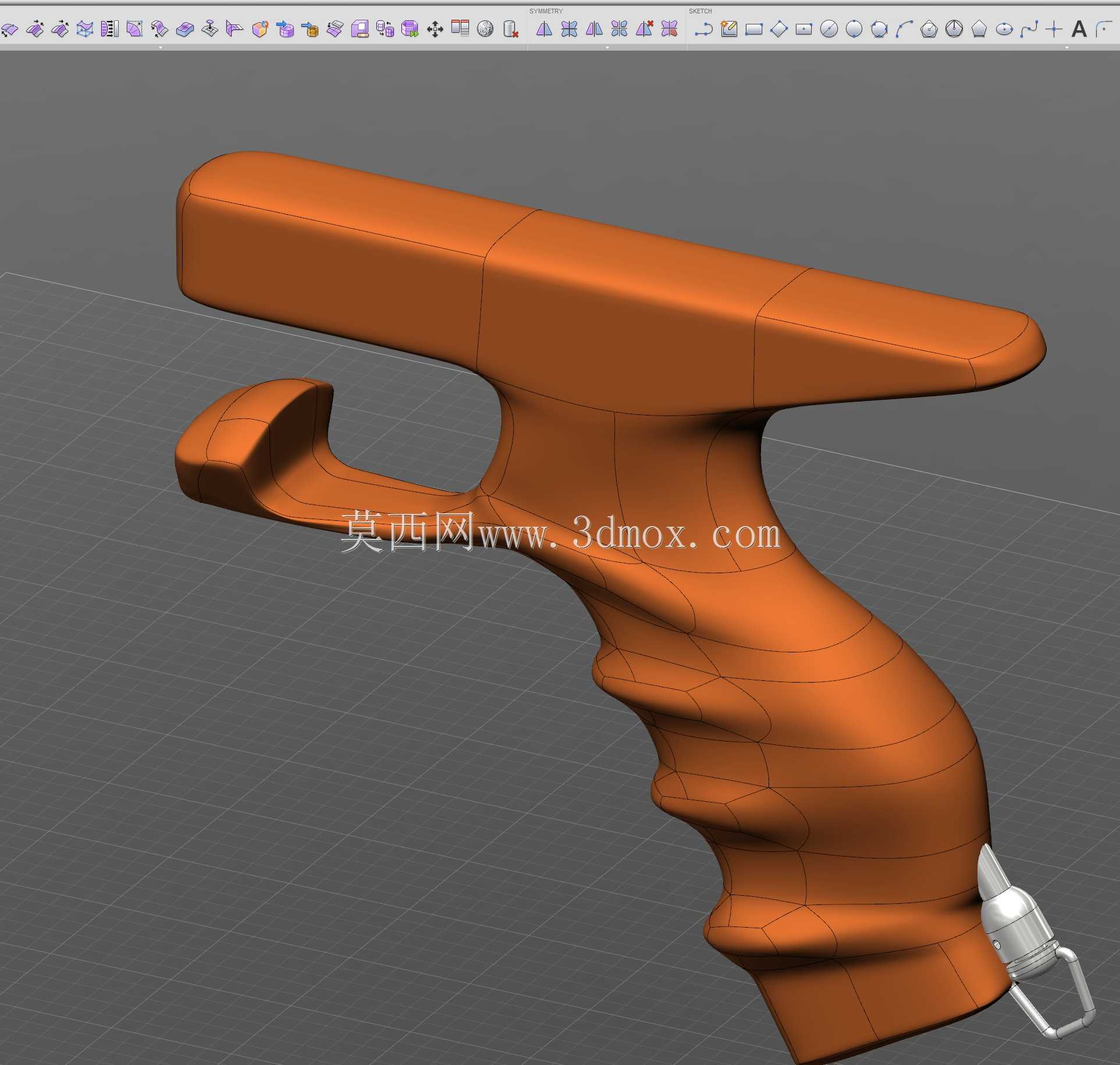The height and width of the screenshot is (1065, 1120).
Task: Click the Text tool letter A
Action: pyautogui.click(x=1079, y=29)
